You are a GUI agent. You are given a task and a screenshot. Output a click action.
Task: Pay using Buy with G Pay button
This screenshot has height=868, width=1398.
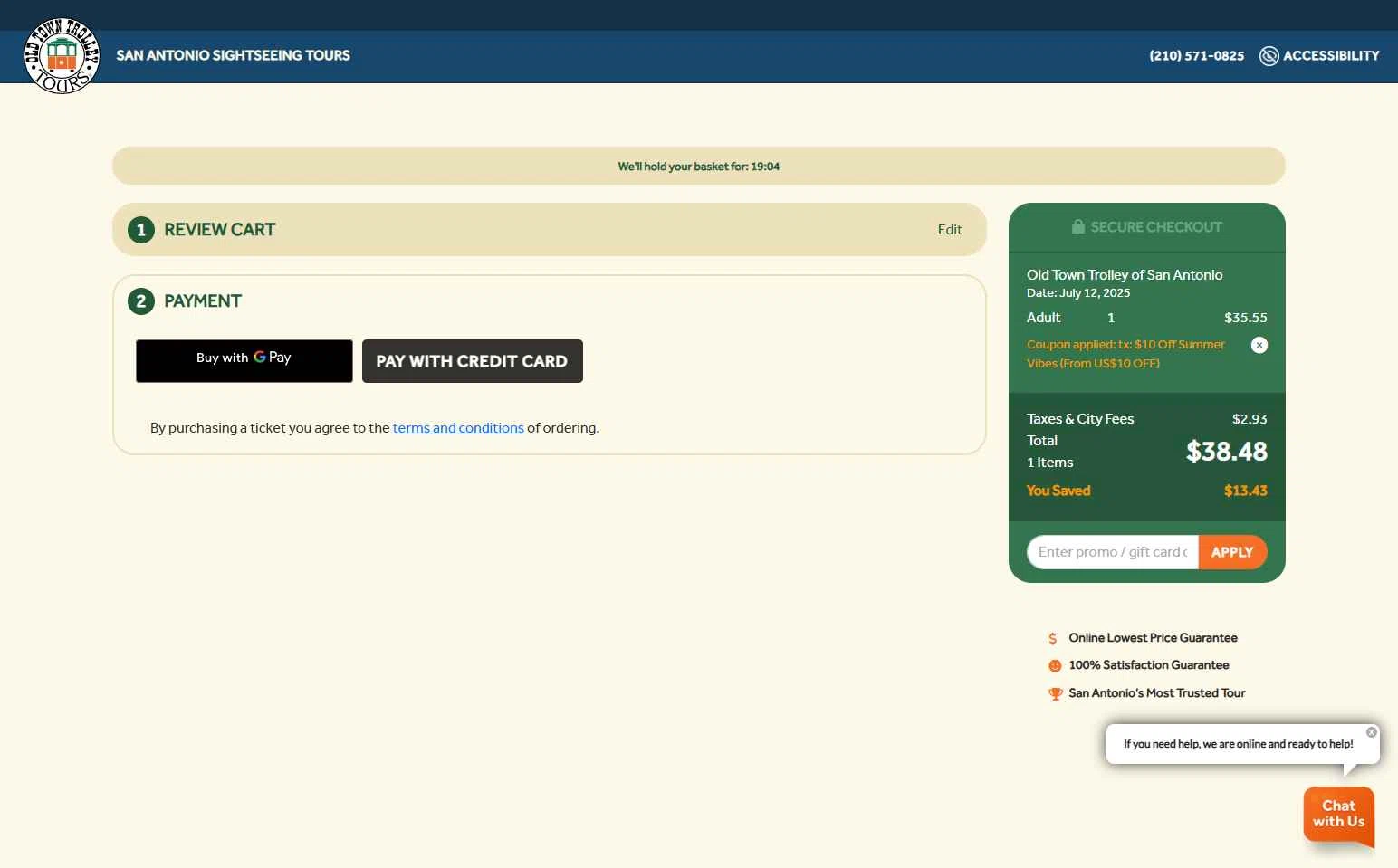[x=244, y=361]
